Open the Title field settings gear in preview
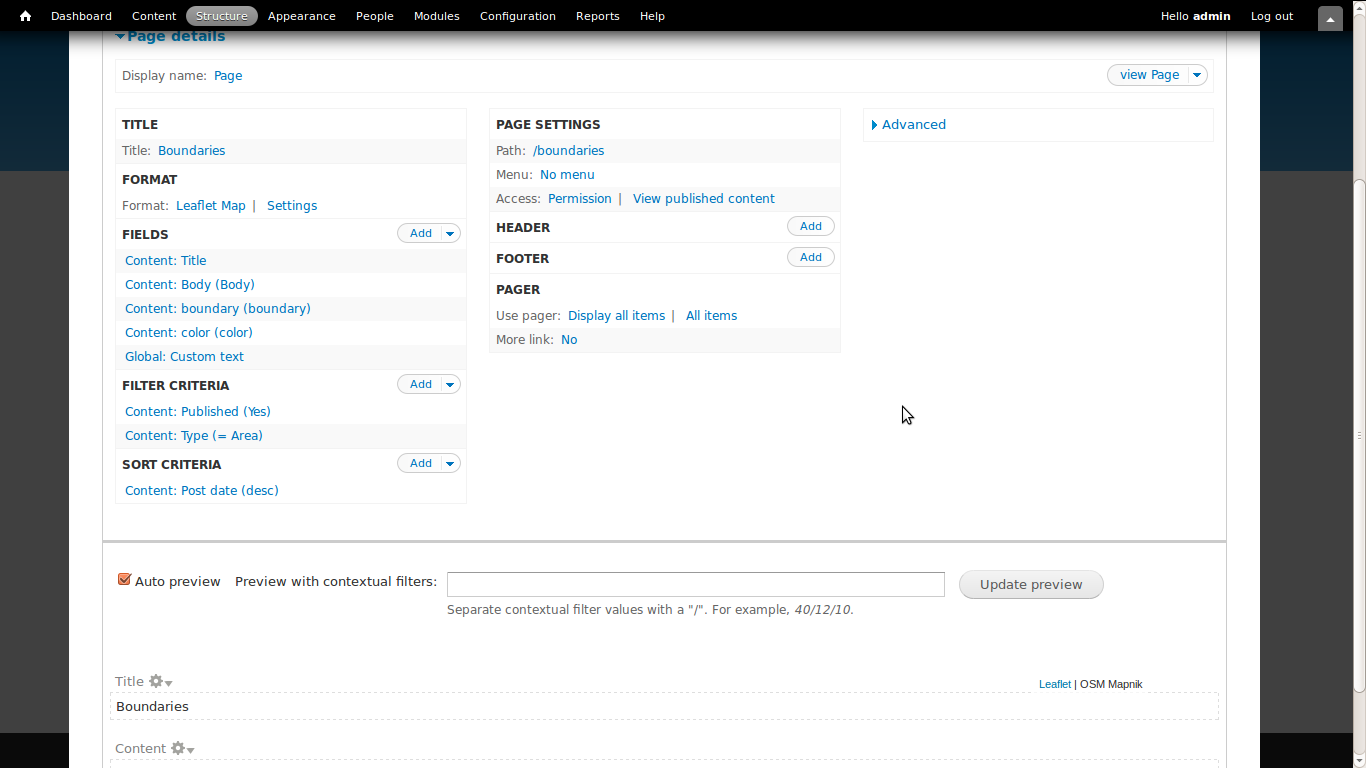This screenshot has width=1366, height=768. pyautogui.click(x=158, y=682)
